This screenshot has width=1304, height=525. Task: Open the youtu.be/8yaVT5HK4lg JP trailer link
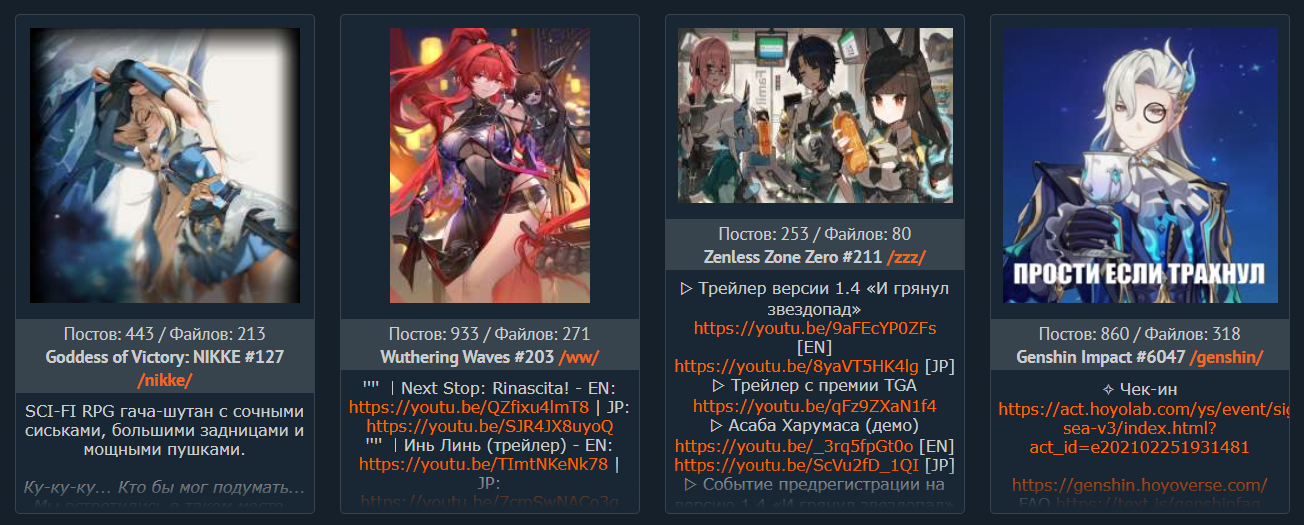coord(796,366)
